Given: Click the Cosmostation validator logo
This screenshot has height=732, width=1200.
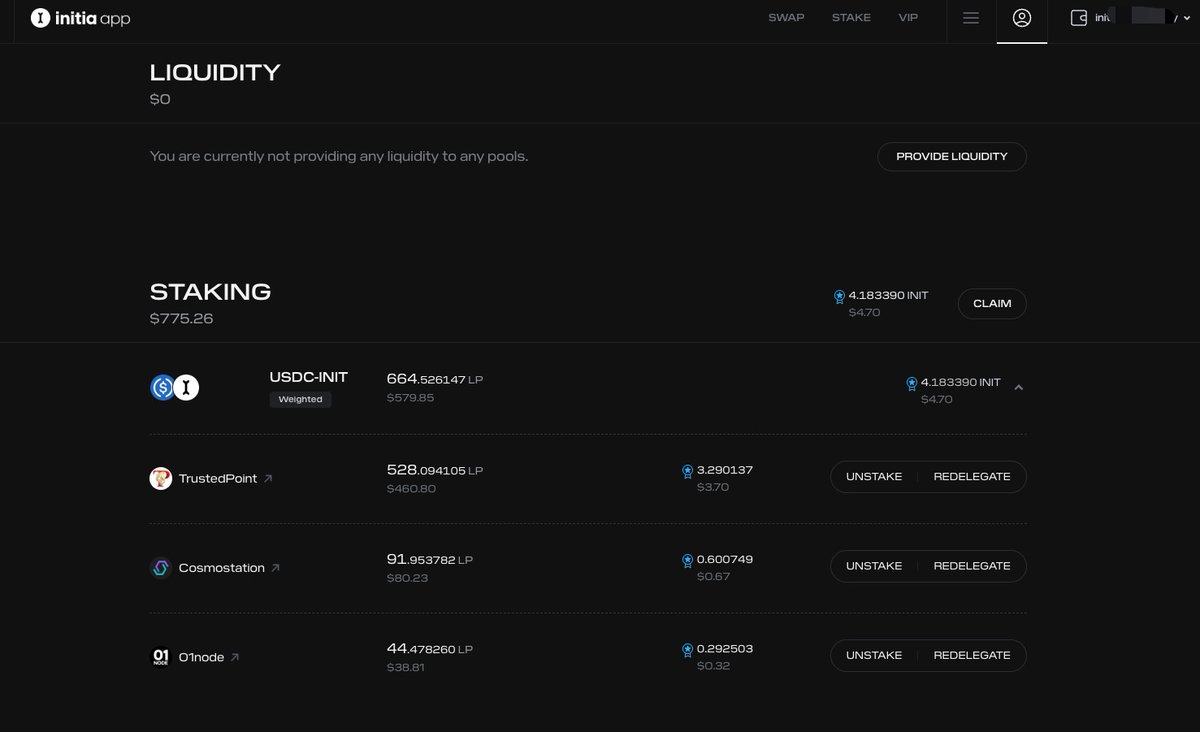Looking at the screenshot, I should tap(160, 568).
